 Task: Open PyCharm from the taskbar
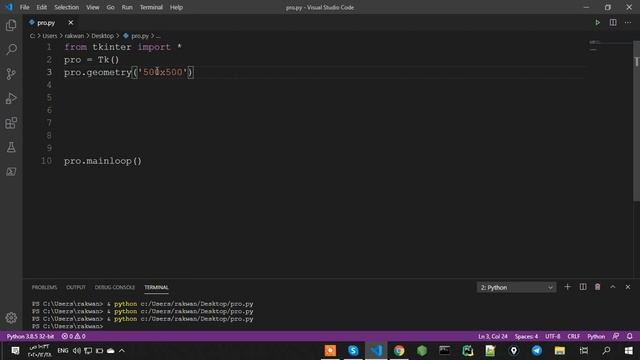[468, 351]
